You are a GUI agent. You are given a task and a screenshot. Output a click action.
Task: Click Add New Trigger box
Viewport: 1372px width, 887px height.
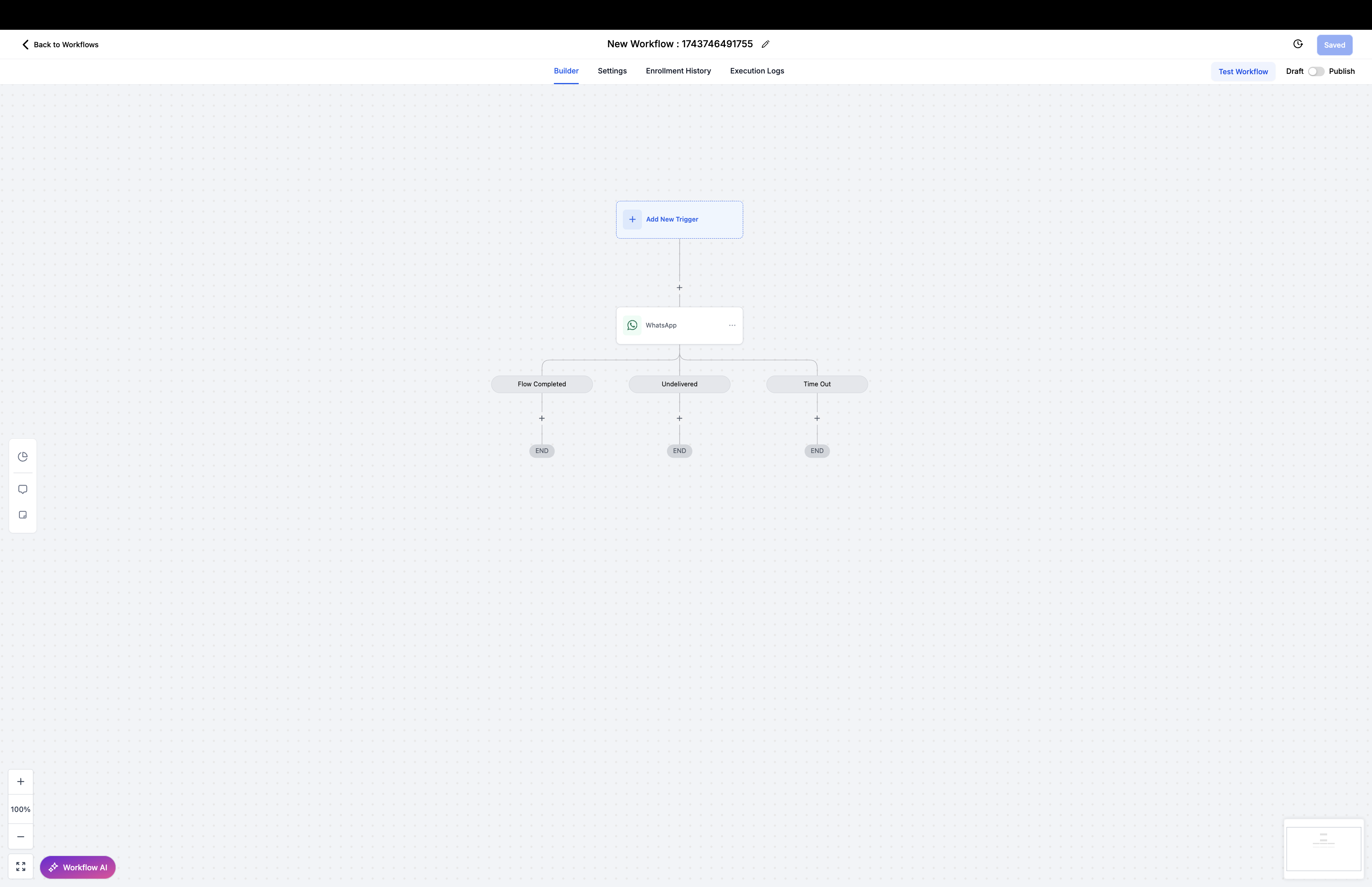pyautogui.click(x=679, y=220)
